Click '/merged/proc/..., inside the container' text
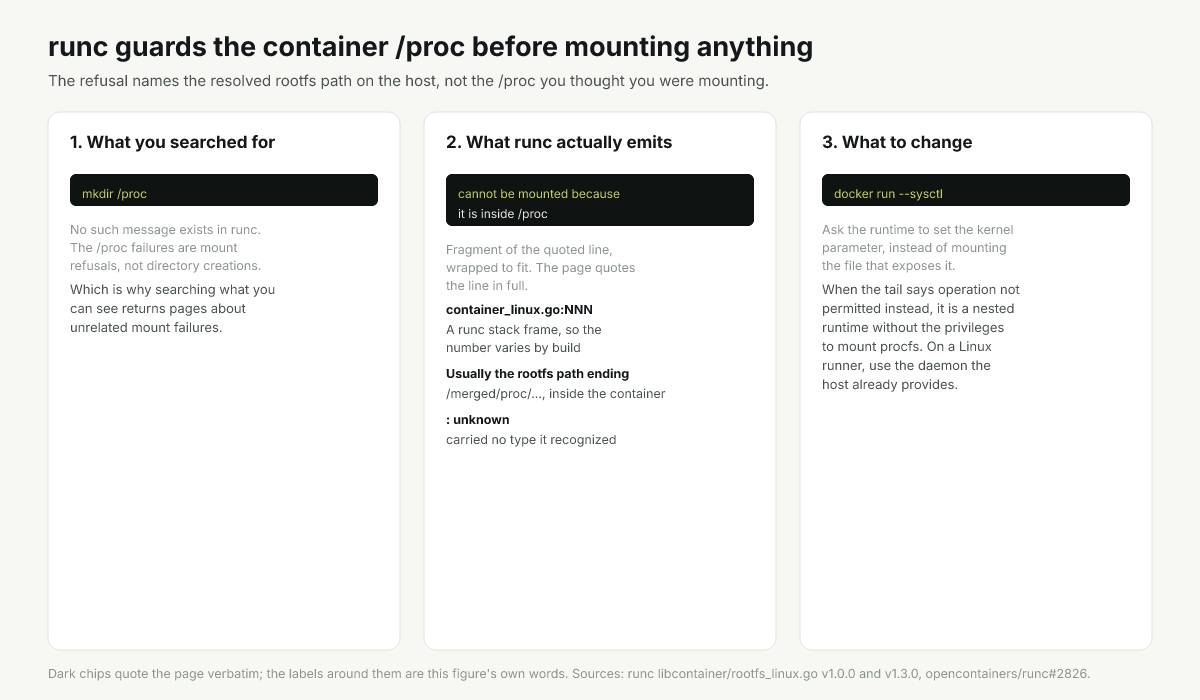Image resolution: width=1200 pixels, height=700 pixels. coord(555,394)
